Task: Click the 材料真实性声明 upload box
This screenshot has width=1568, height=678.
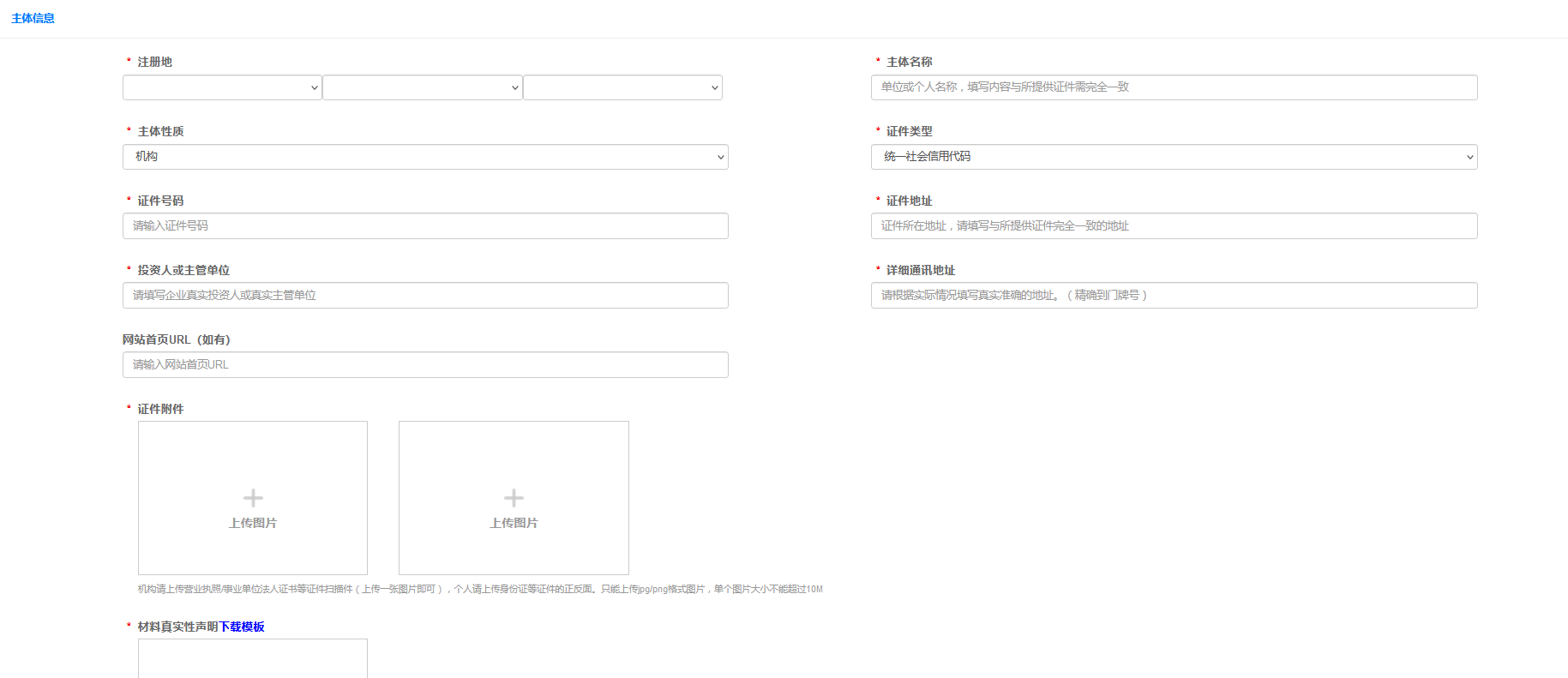Action: tap(253, 658)
